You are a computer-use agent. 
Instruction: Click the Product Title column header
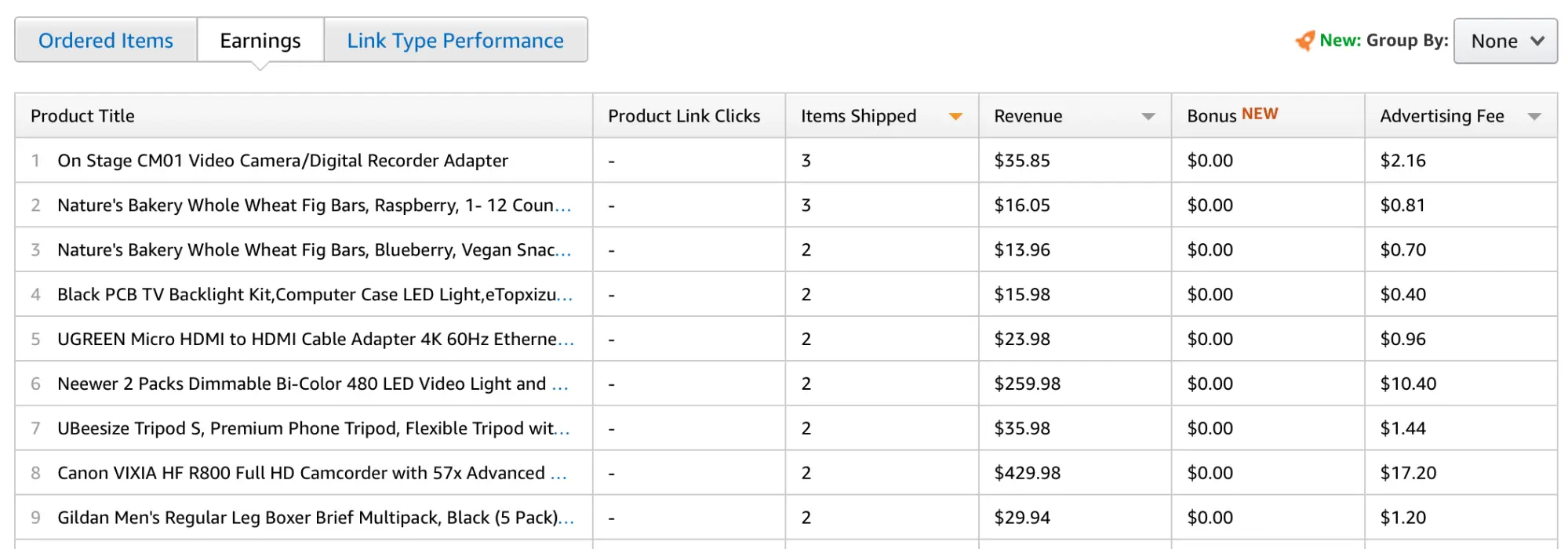click(82, 116)
